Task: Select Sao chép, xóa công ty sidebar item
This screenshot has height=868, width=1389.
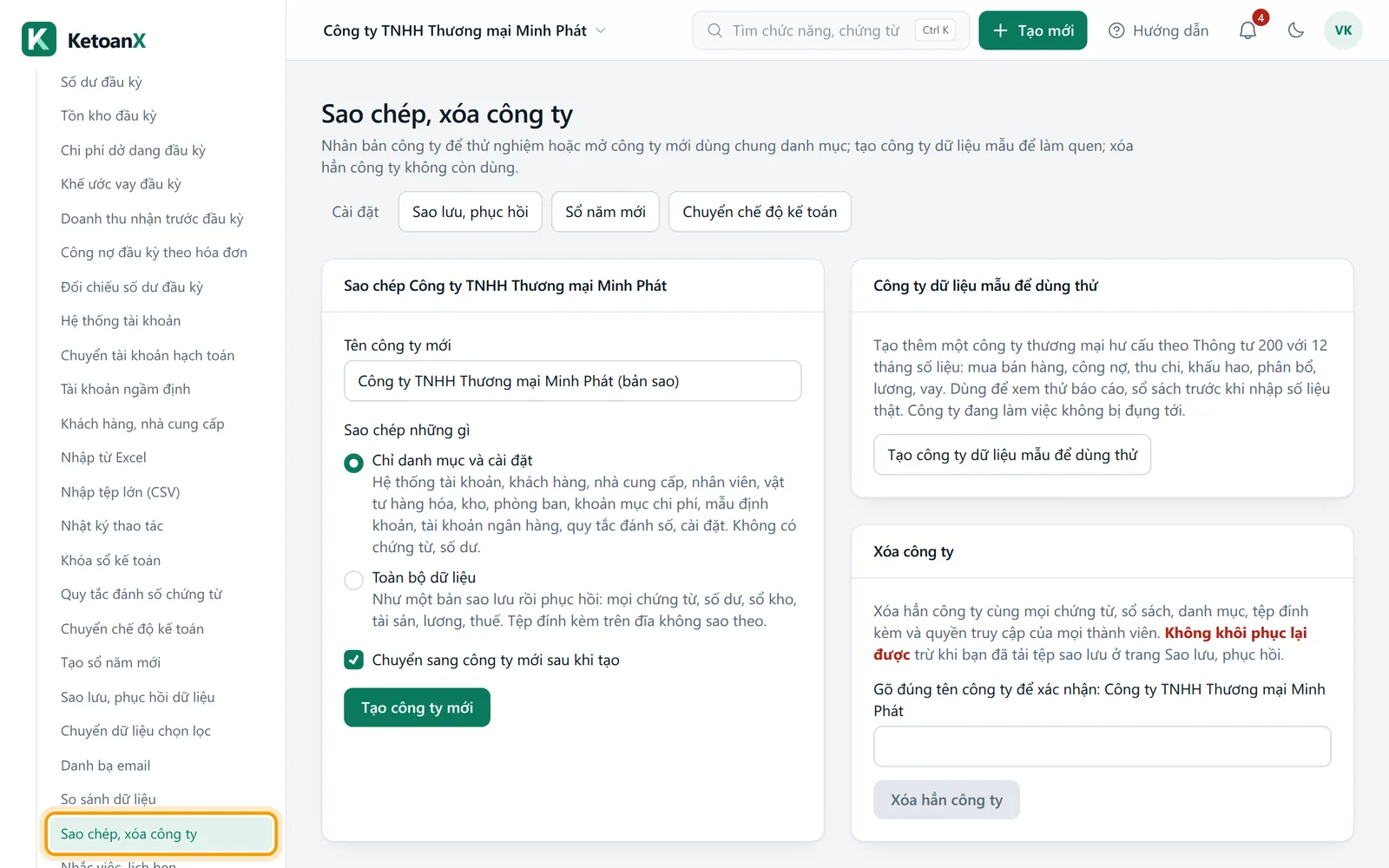Action: tap(161, 834)
